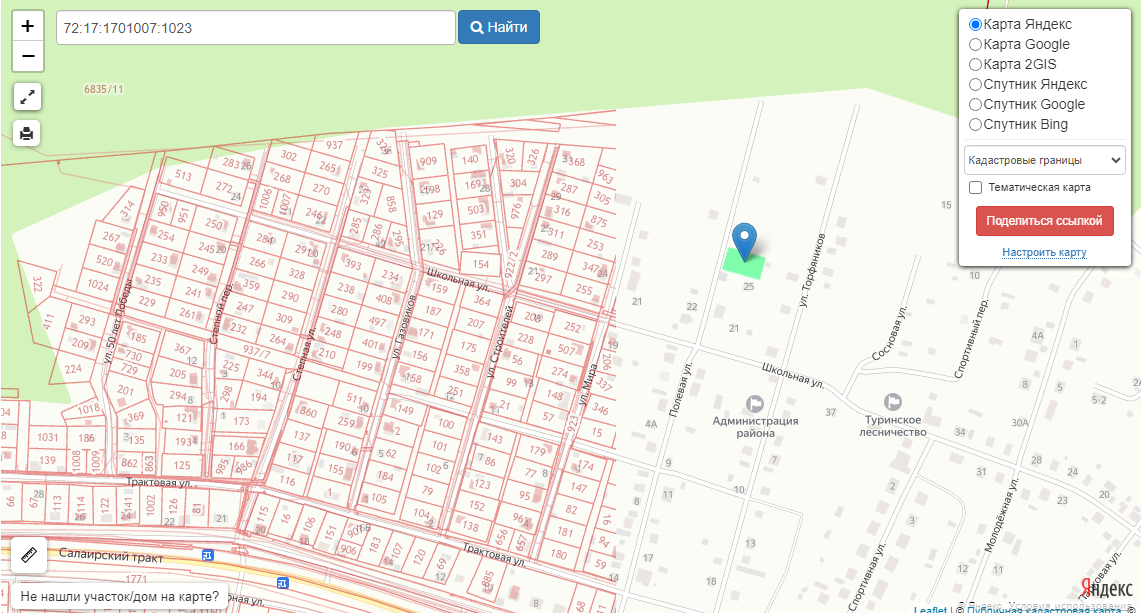This screenshot has width=1145, height=613.
Task: Choose the Карта 2GIS option
Action: pyautogui.click(x=975, y=65)
